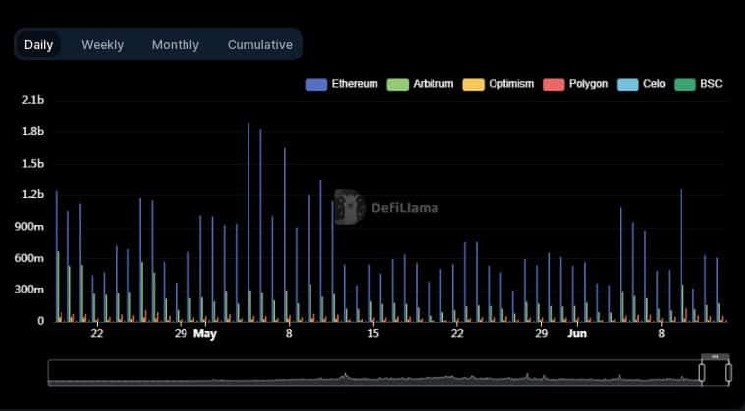The image size is (745, 411).
Task: Click left handle of range slider
Action: coord(702,373)
